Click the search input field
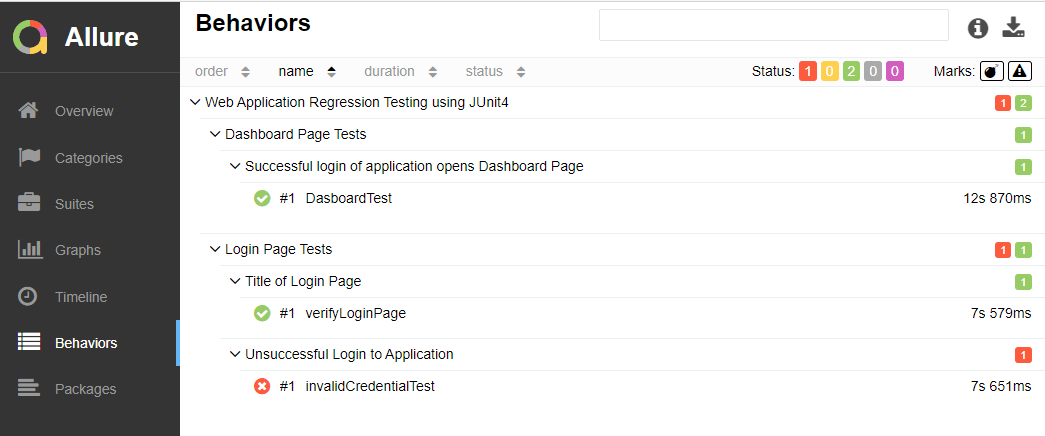 773,26
